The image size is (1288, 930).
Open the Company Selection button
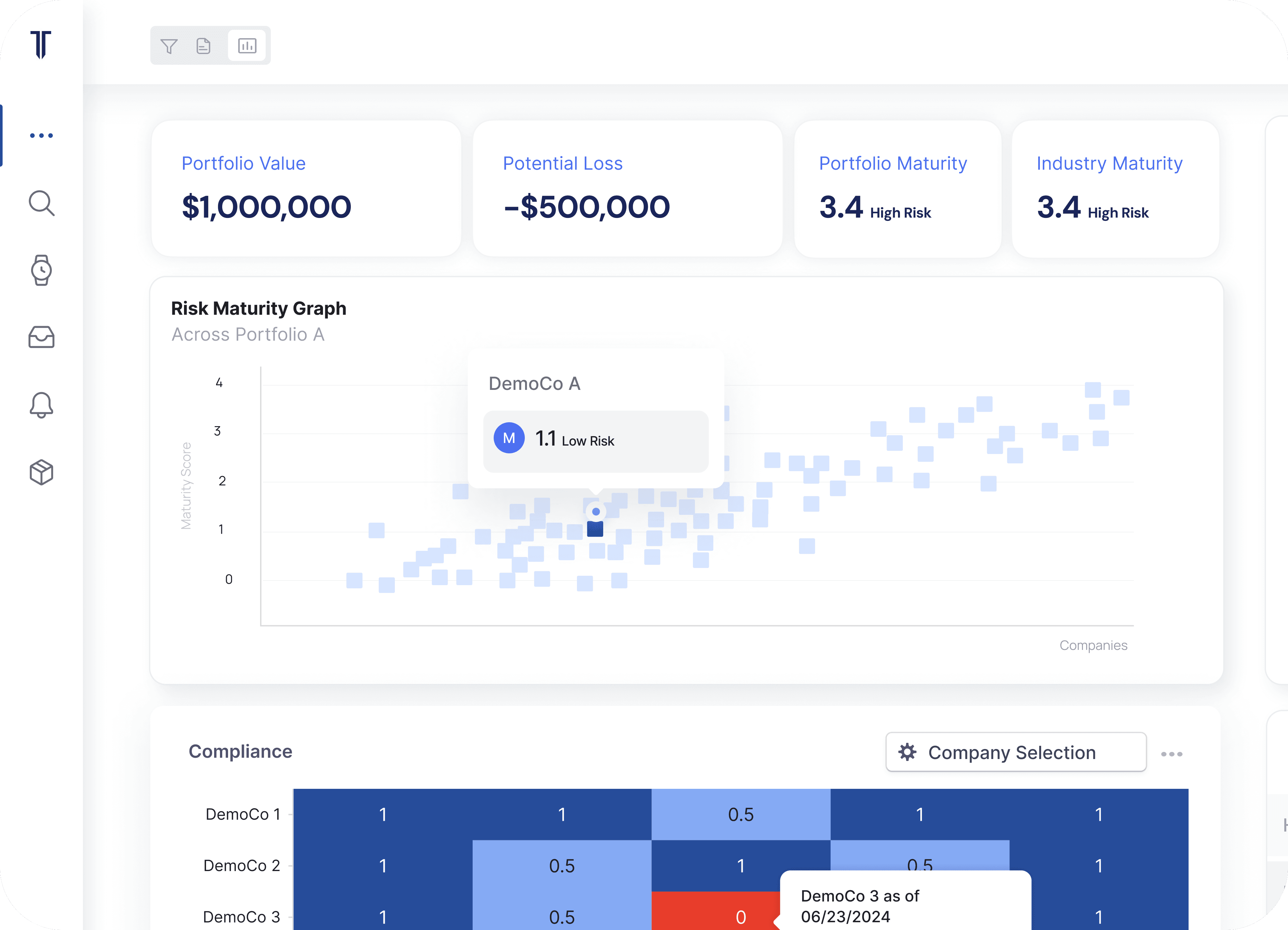pos(1016,752)
